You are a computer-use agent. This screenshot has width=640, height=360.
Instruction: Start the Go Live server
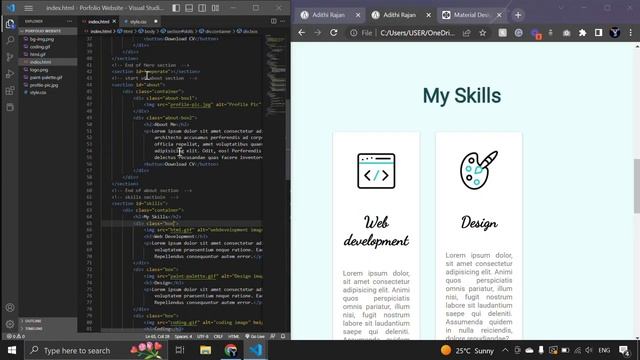point(255,336)
